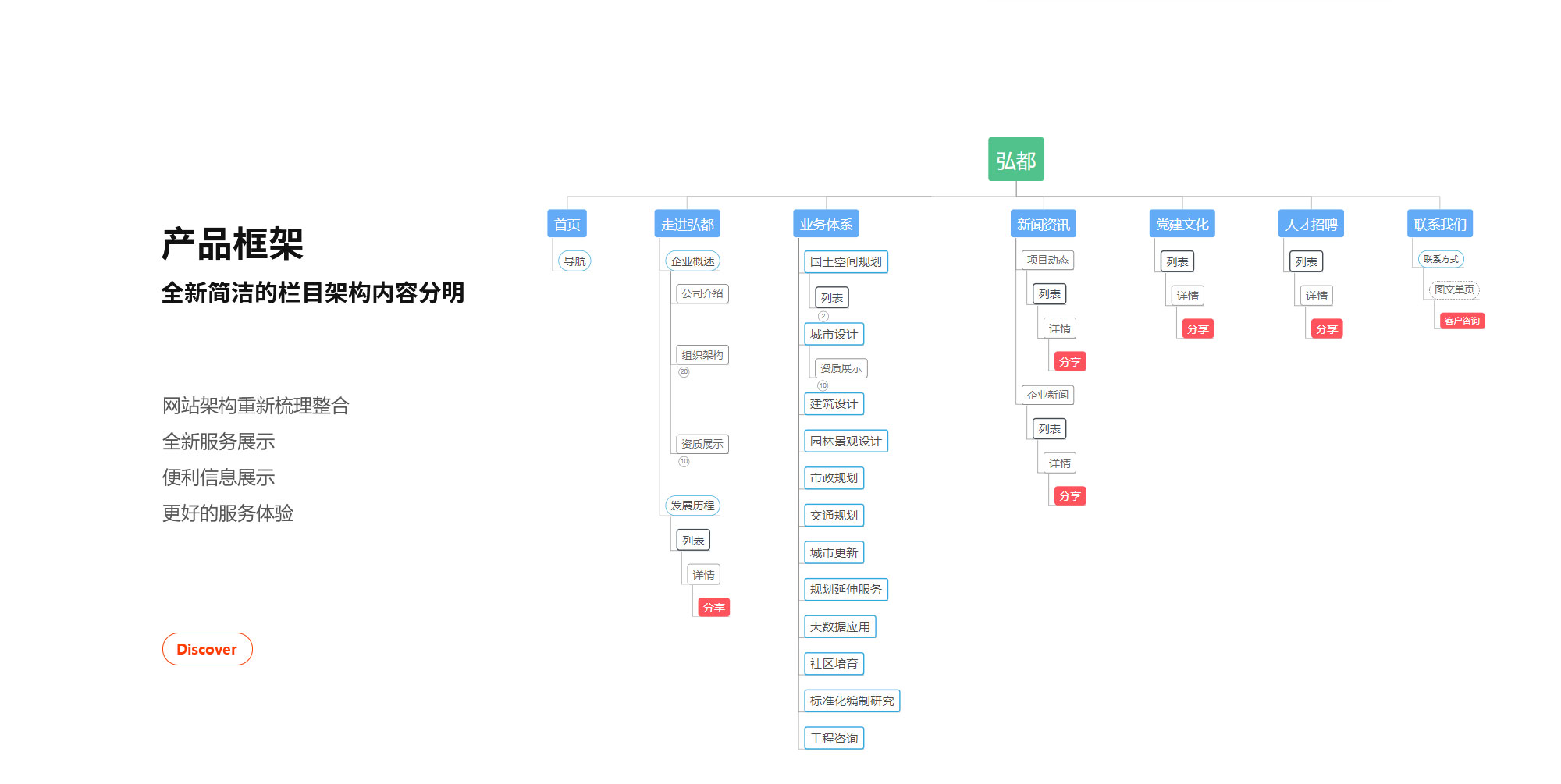The image size is (1561, 784).
Task: Open the 人才招聘 top-level node
Action: tap(1310, 225)
